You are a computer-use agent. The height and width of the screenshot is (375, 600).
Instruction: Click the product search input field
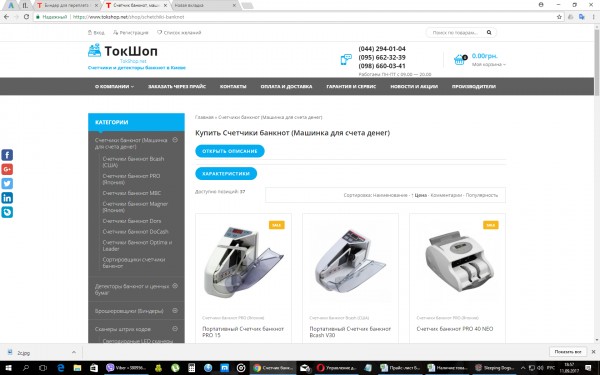455,33
